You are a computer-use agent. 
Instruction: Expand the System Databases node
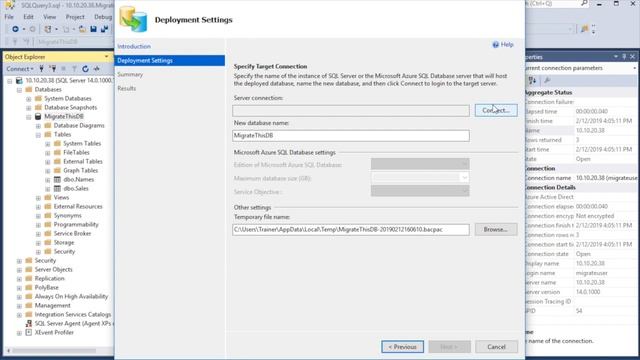coord(29,99)
